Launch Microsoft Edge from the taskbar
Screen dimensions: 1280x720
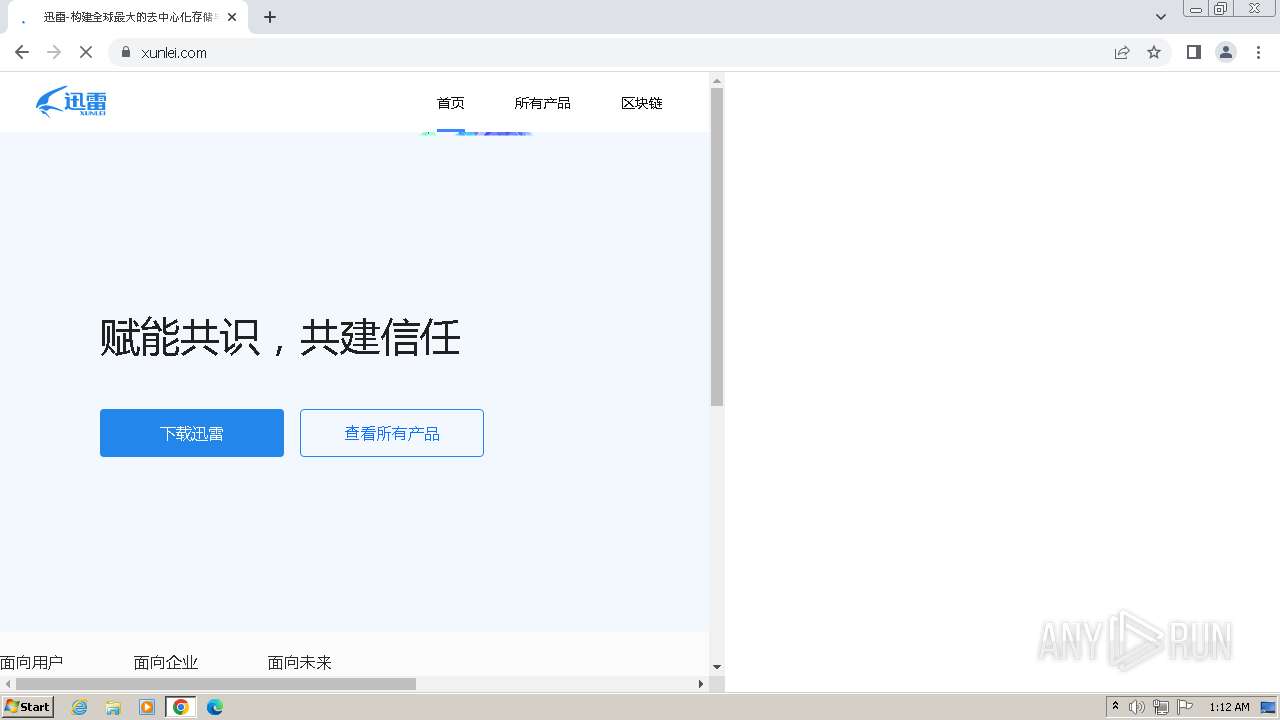[x=215, y=707]
